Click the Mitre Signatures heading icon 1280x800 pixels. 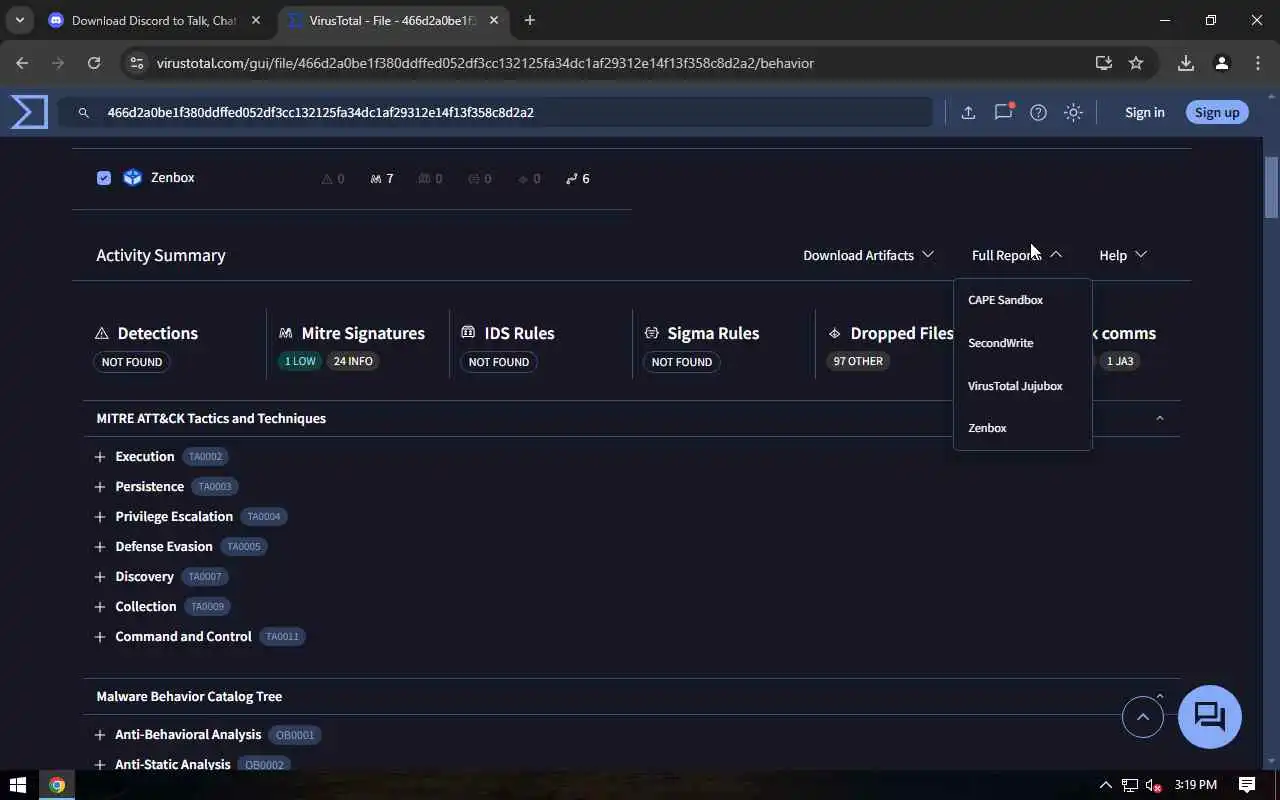[x=286, y=333]
